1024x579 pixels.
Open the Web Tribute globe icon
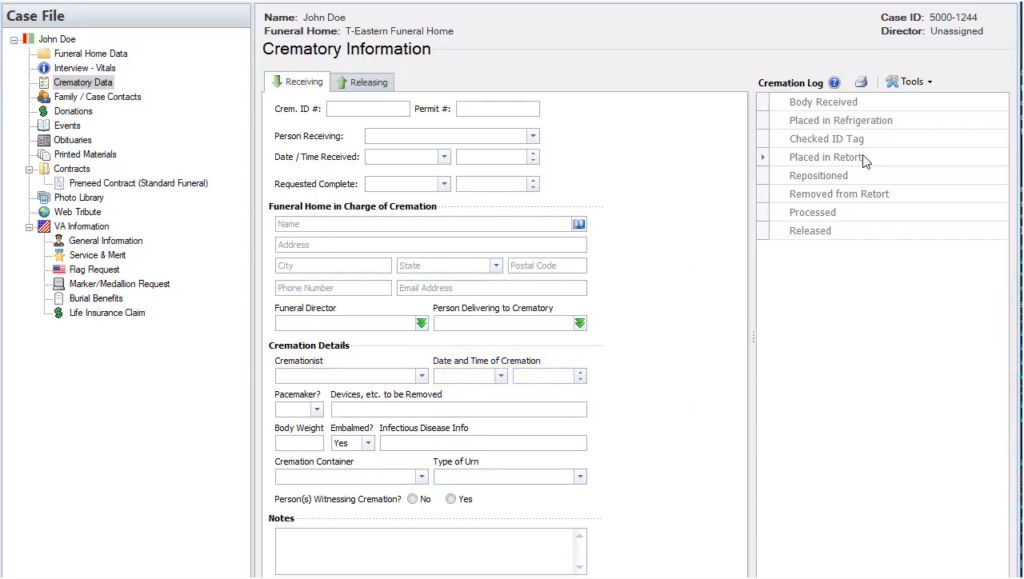click(x=44, y=211)
